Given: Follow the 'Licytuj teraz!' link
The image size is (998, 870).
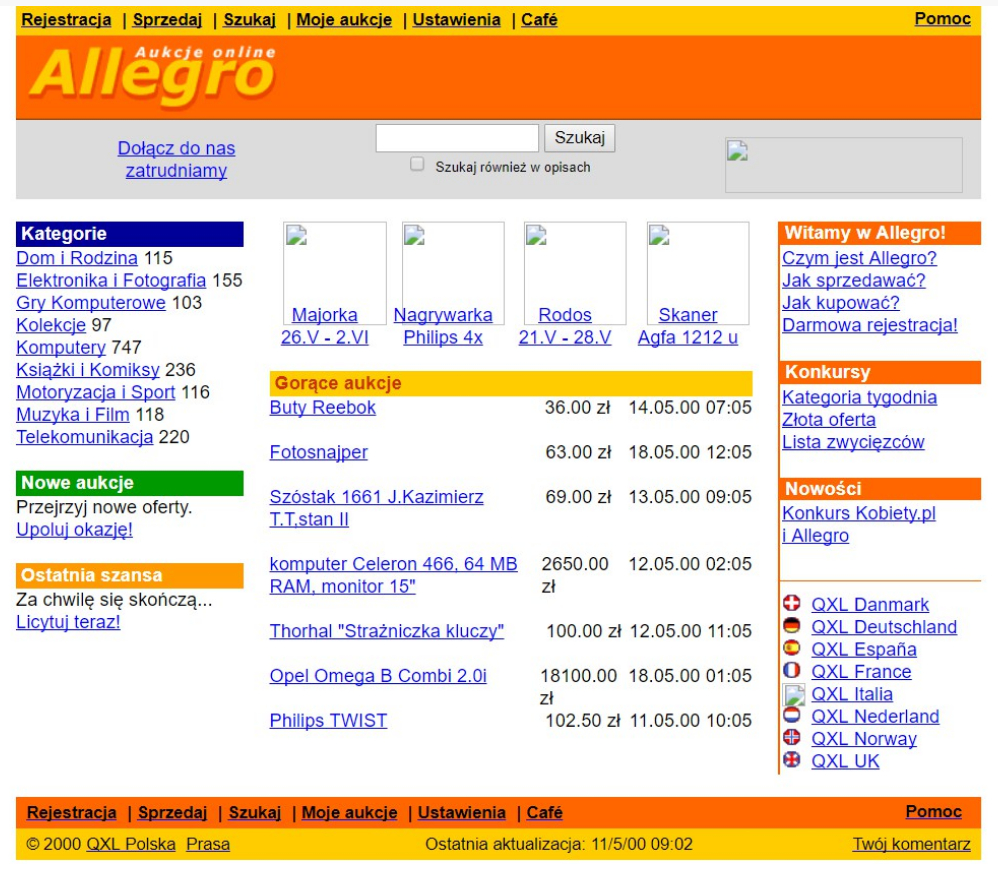Looking at the screenshot, I should [x=68, y=621].
